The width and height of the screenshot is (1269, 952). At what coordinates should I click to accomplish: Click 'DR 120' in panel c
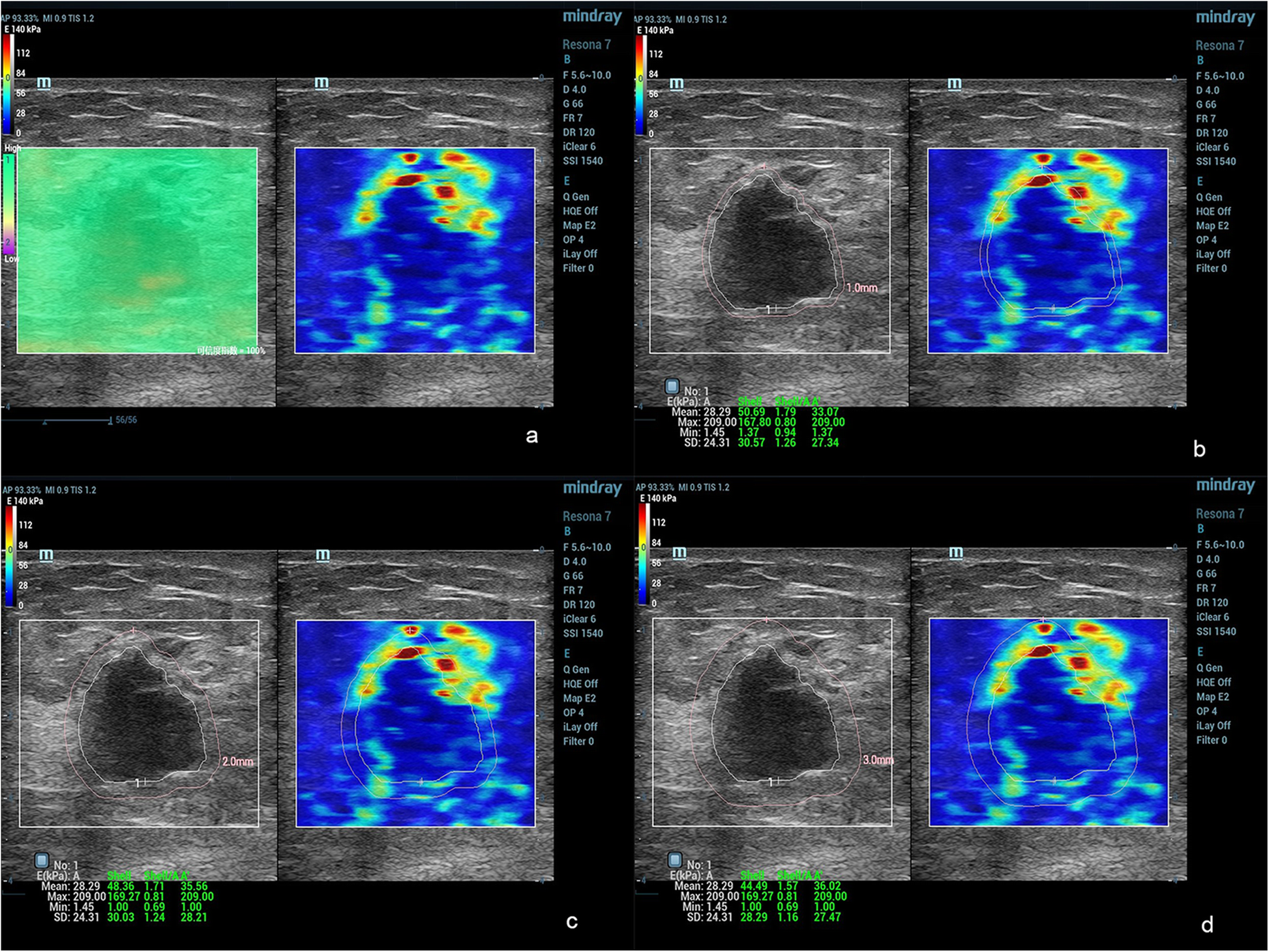579,604
